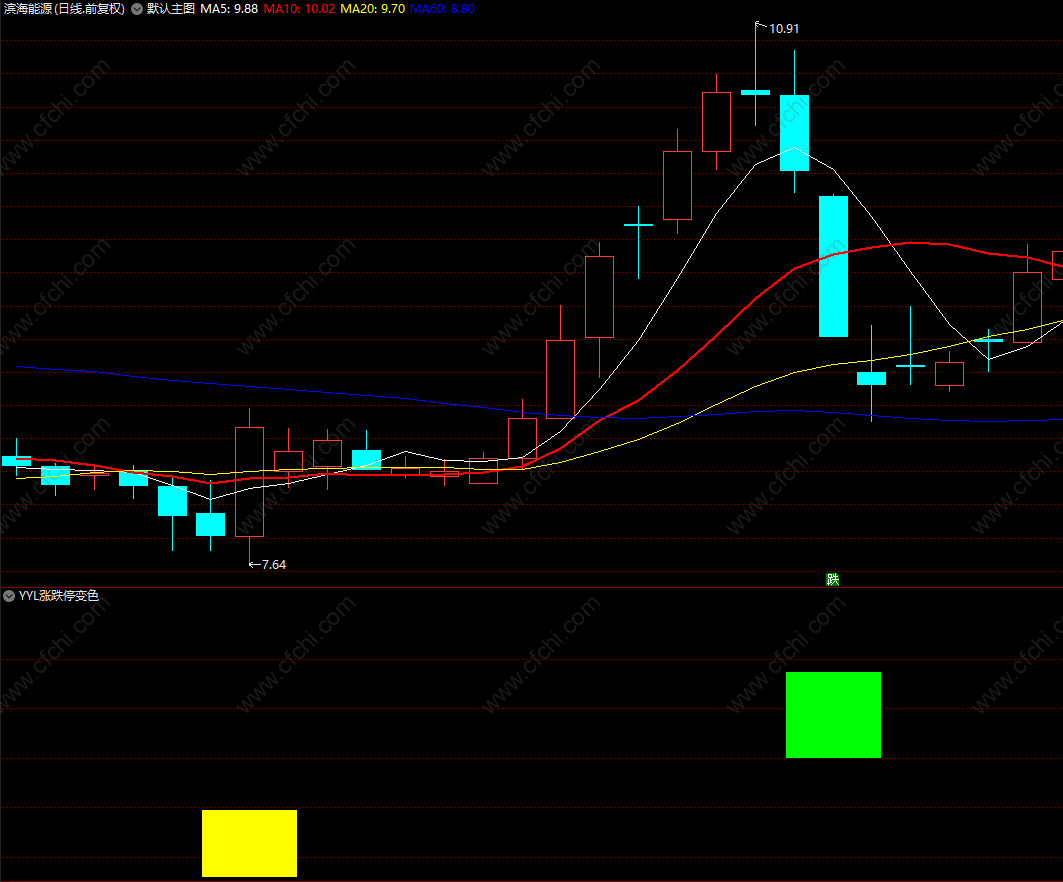Click the 7.64 low price label

274,565
